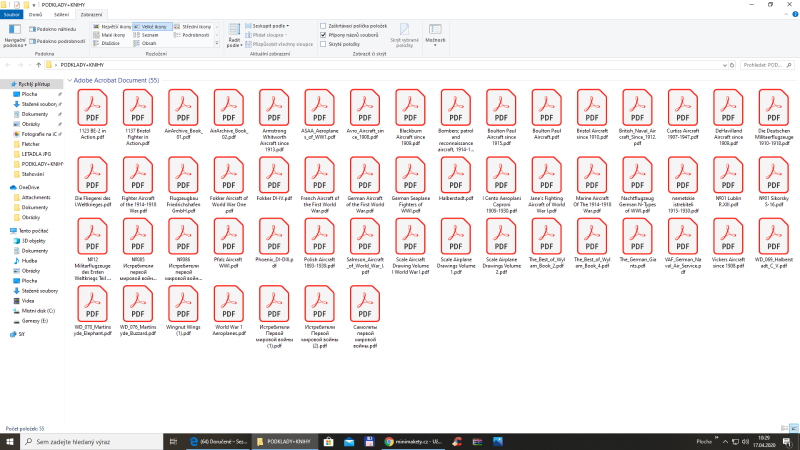
Task: Open Řadit podle sort dropdown
Action: click(234, 35)
